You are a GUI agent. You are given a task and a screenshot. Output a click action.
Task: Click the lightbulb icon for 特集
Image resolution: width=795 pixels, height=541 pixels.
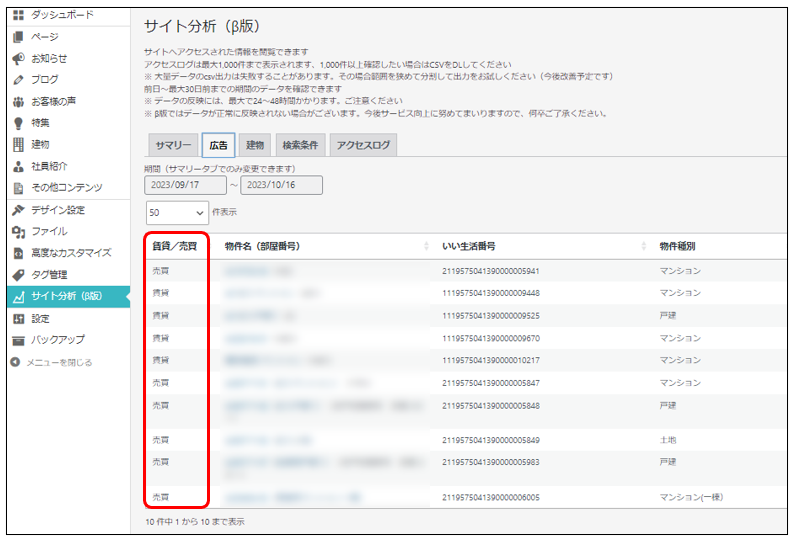17,123
